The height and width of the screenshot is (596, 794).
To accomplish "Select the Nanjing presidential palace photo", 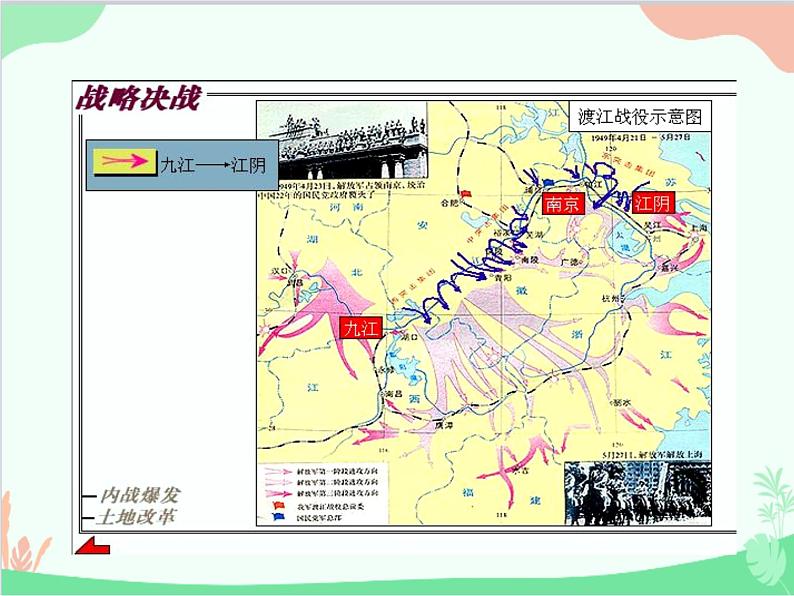I will 342,140.
